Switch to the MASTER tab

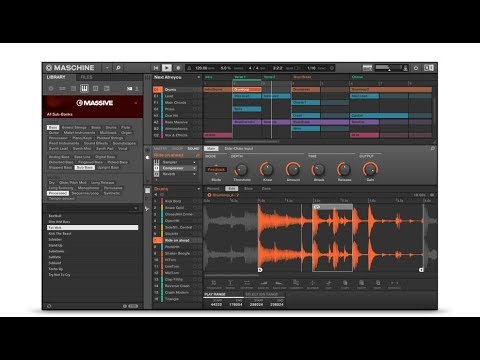(x=160, y=149)
